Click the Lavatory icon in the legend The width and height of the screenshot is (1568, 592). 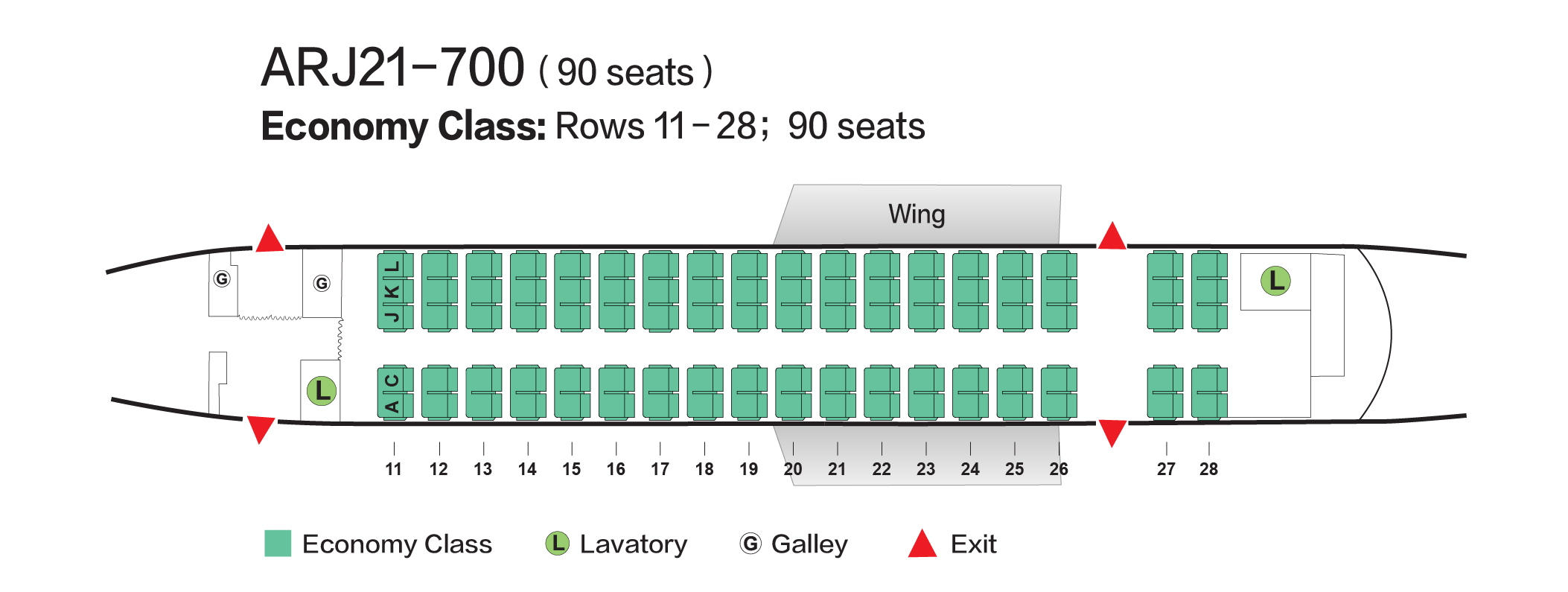click(557, 544)
